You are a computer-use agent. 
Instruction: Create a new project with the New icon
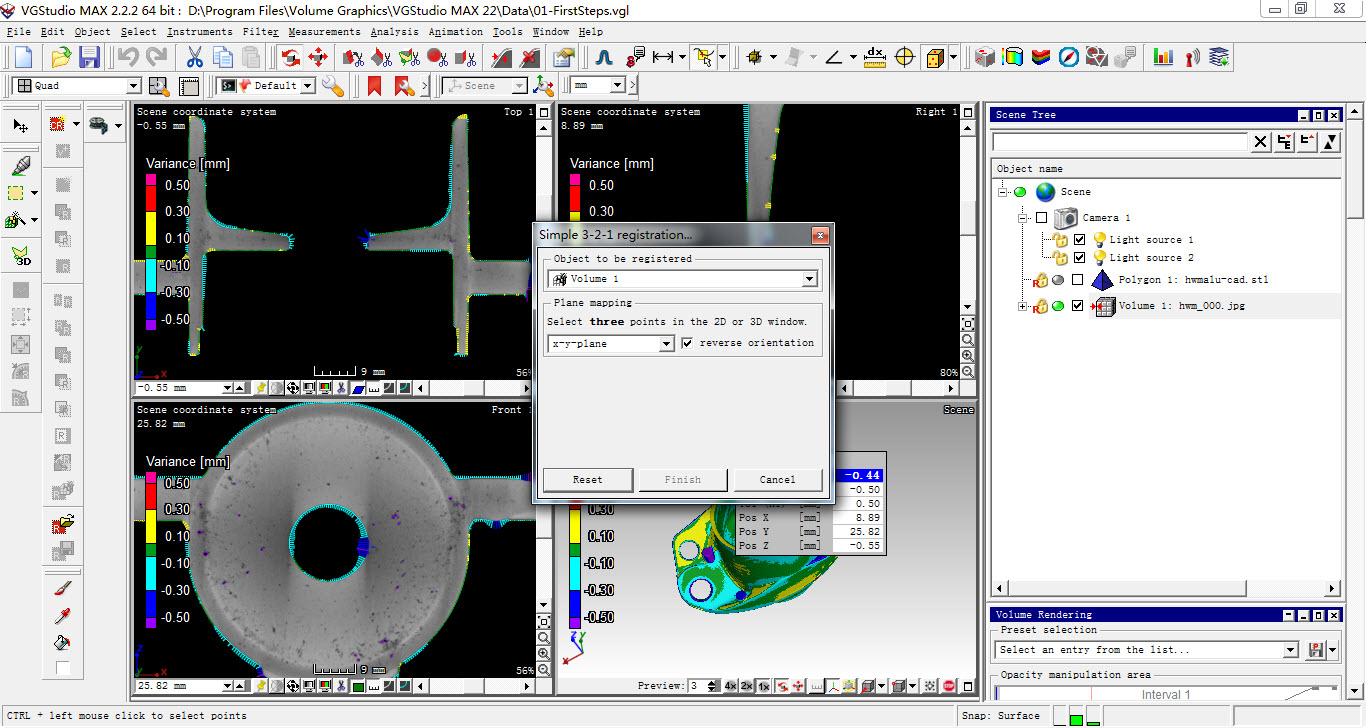(22, 57)
